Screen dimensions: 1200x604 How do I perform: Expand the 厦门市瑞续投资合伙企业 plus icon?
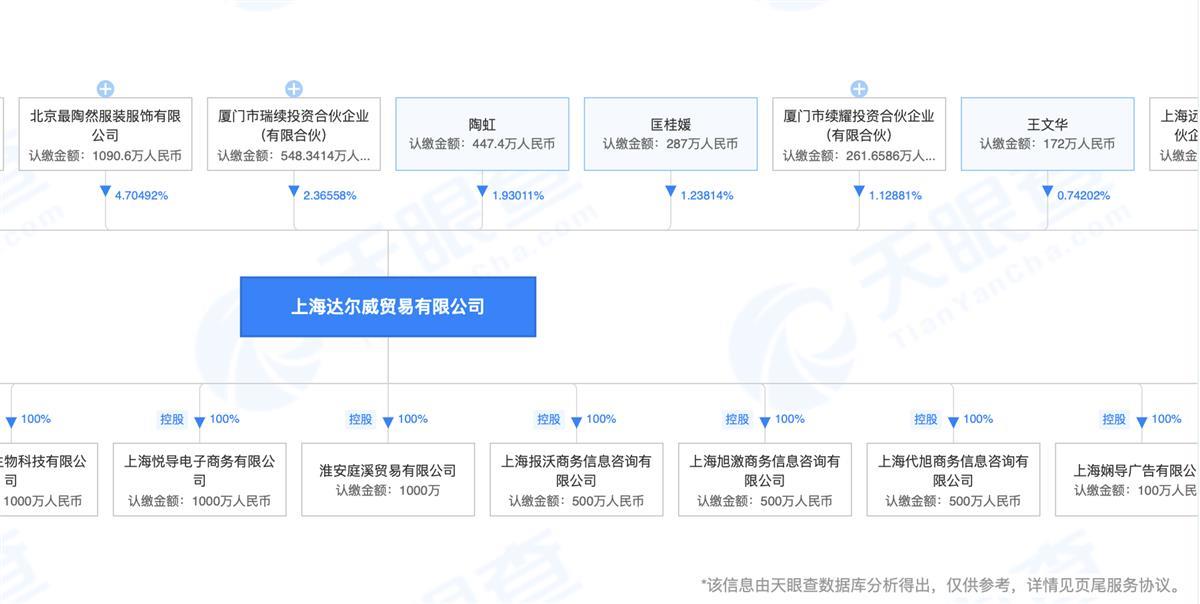point(294,88)
